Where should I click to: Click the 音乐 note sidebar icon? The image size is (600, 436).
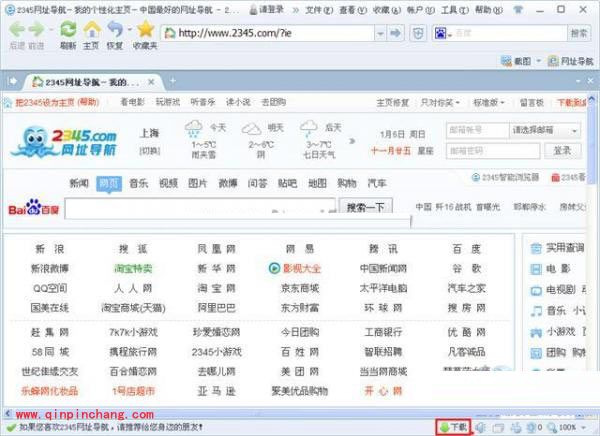pyautogui.click(x=536, y=310)
